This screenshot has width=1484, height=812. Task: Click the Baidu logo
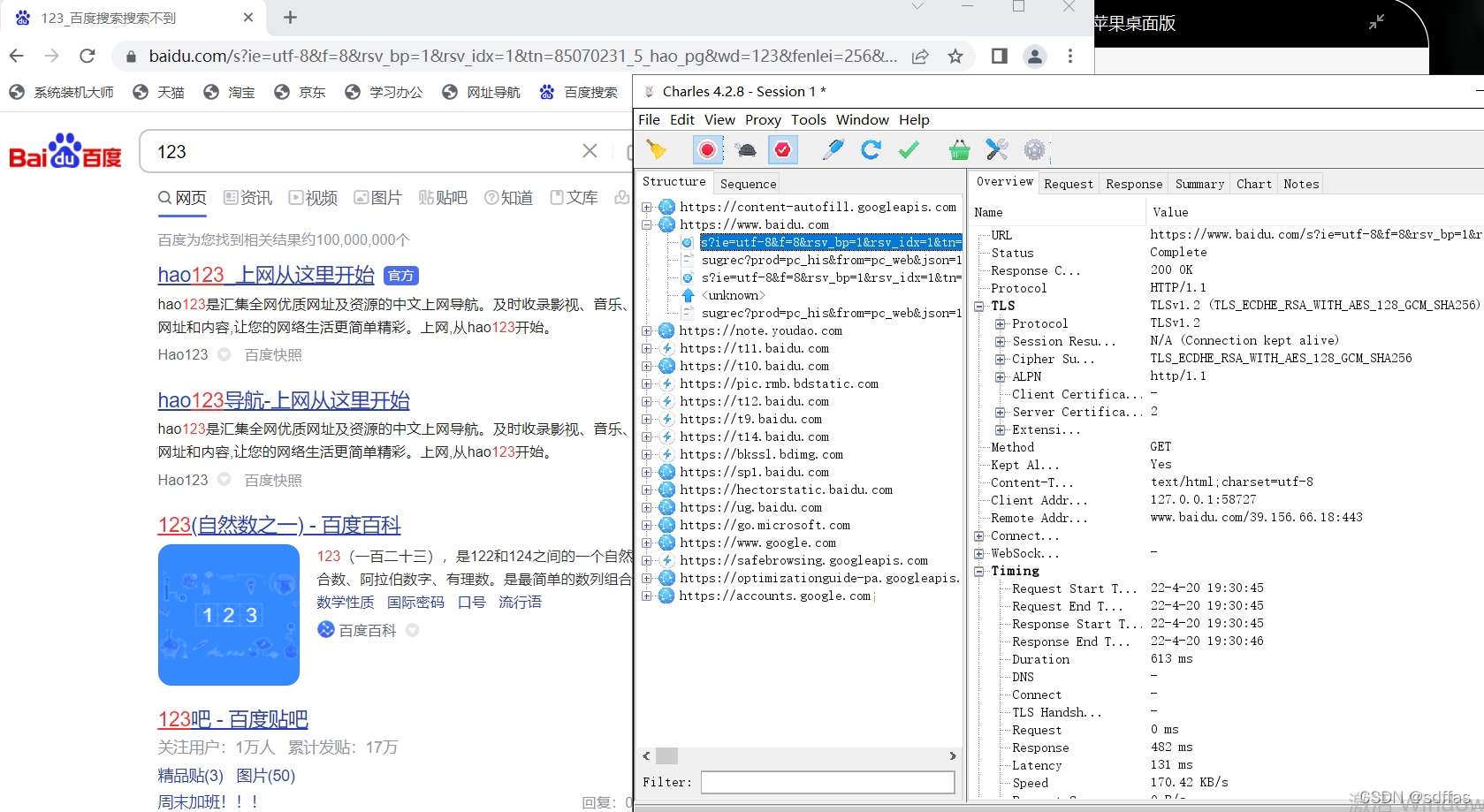[65, 151]
